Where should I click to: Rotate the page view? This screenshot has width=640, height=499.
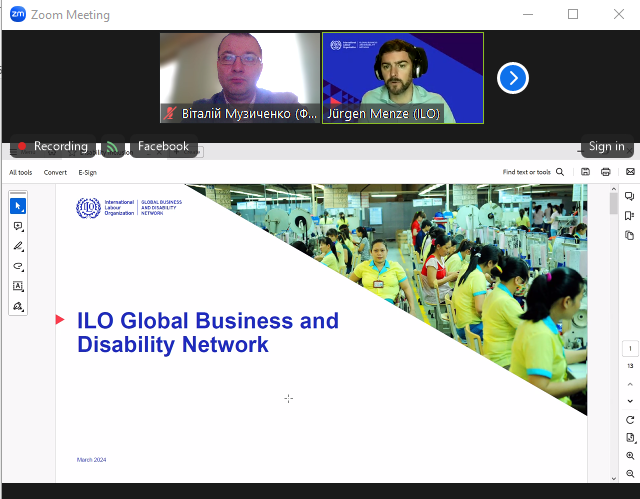coord(630,420)
